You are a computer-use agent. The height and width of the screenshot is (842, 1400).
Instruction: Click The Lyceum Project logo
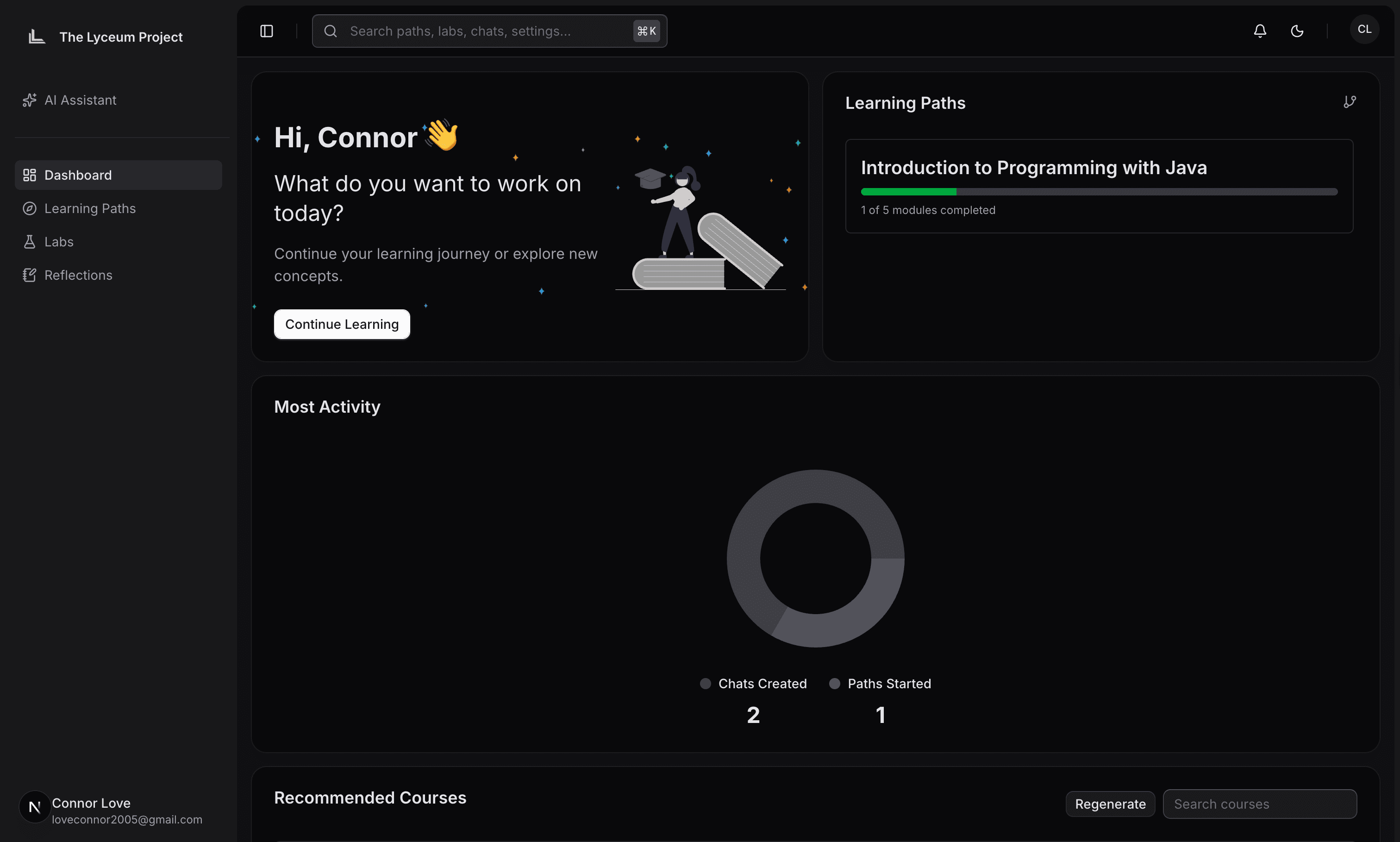coord(37,37)
